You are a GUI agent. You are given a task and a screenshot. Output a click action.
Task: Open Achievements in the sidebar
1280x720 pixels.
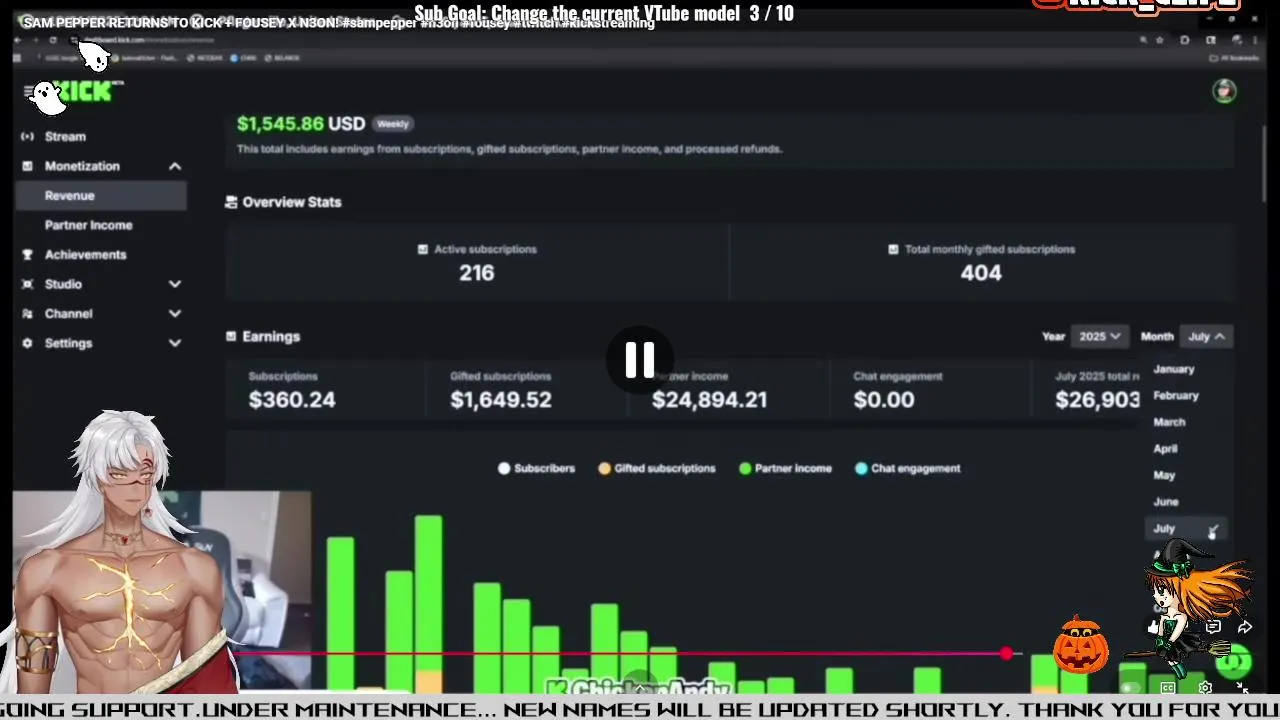click(85, 255)
